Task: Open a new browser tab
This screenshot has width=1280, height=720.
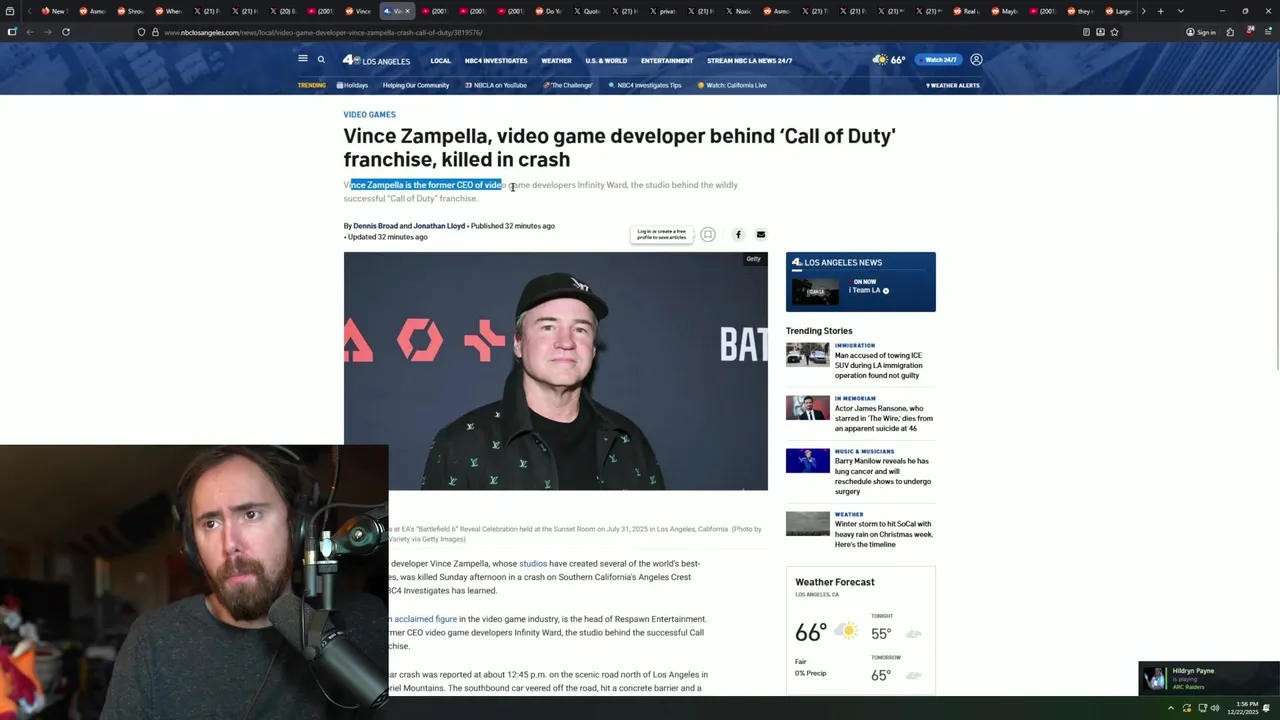Action: 1160,11
